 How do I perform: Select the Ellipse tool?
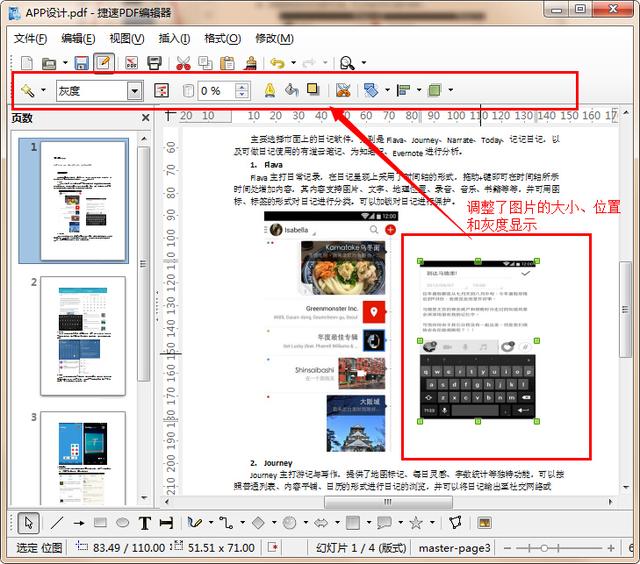tap(122, 523)
